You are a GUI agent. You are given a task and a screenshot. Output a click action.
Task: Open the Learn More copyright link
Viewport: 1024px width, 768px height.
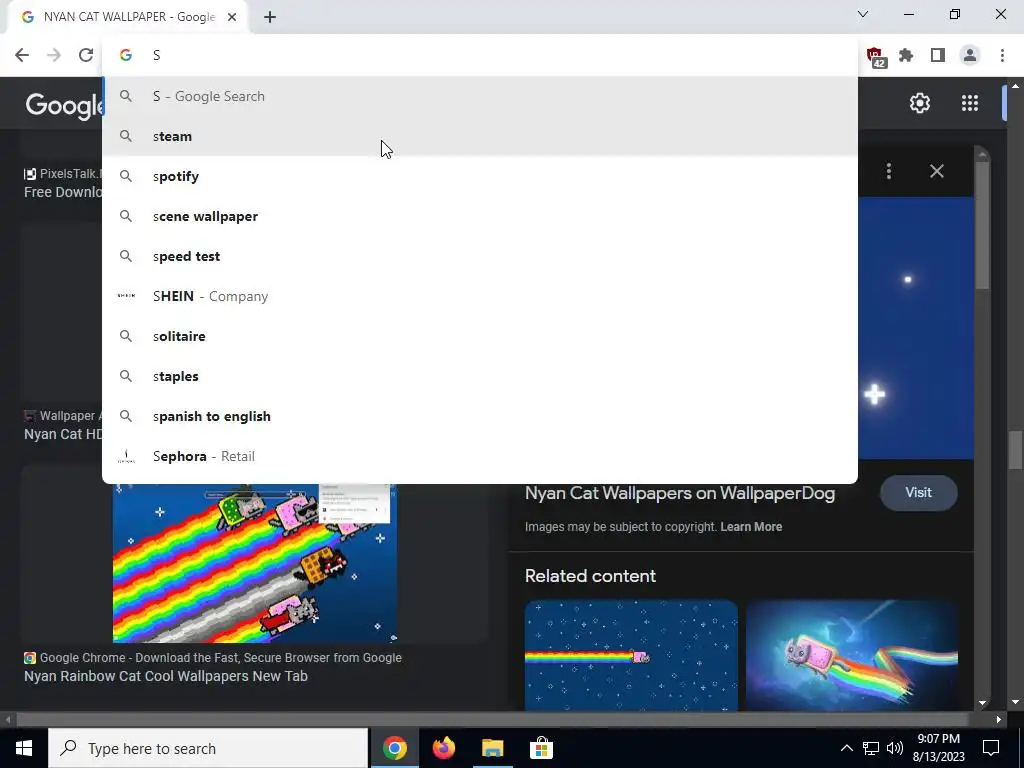tap(751, 526)
